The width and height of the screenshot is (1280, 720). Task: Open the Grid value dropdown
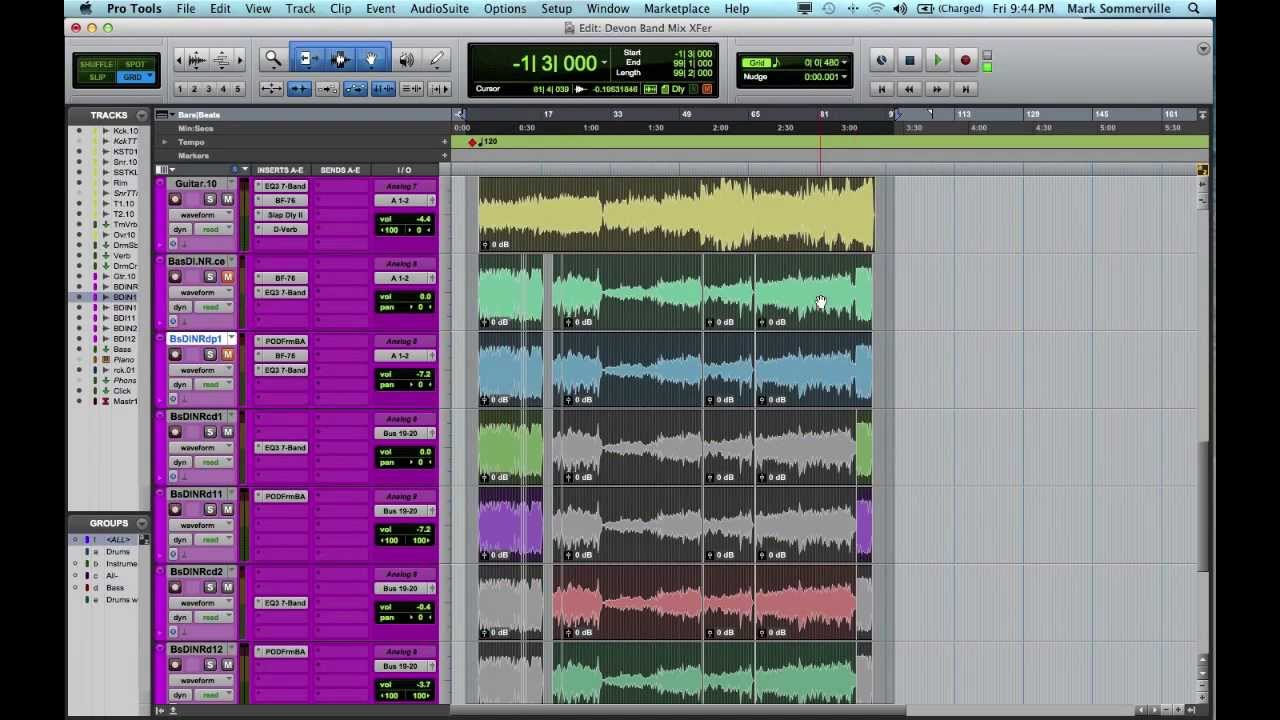tap(845, 63)
